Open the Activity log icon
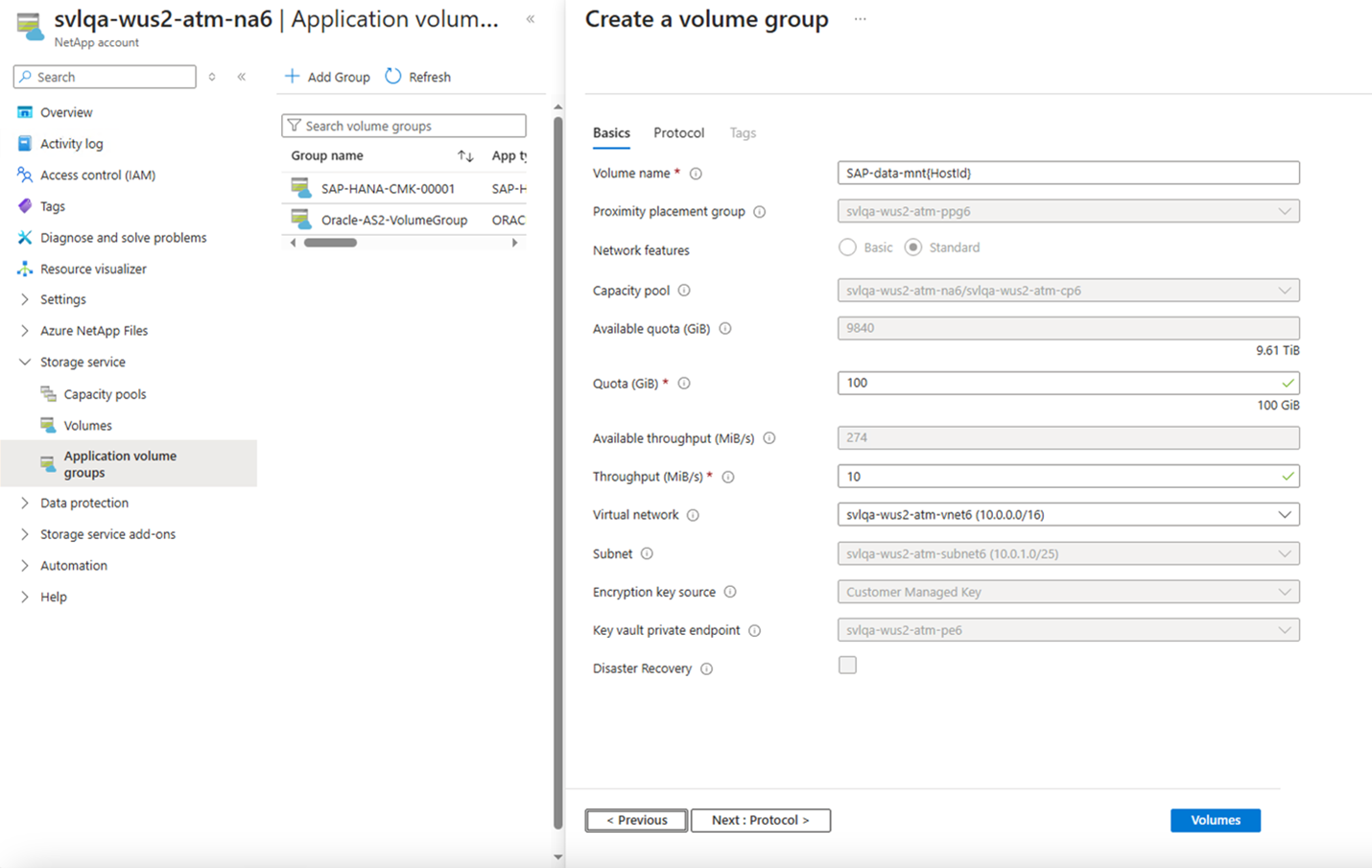 pyautogui.click(x=25, y=144)
